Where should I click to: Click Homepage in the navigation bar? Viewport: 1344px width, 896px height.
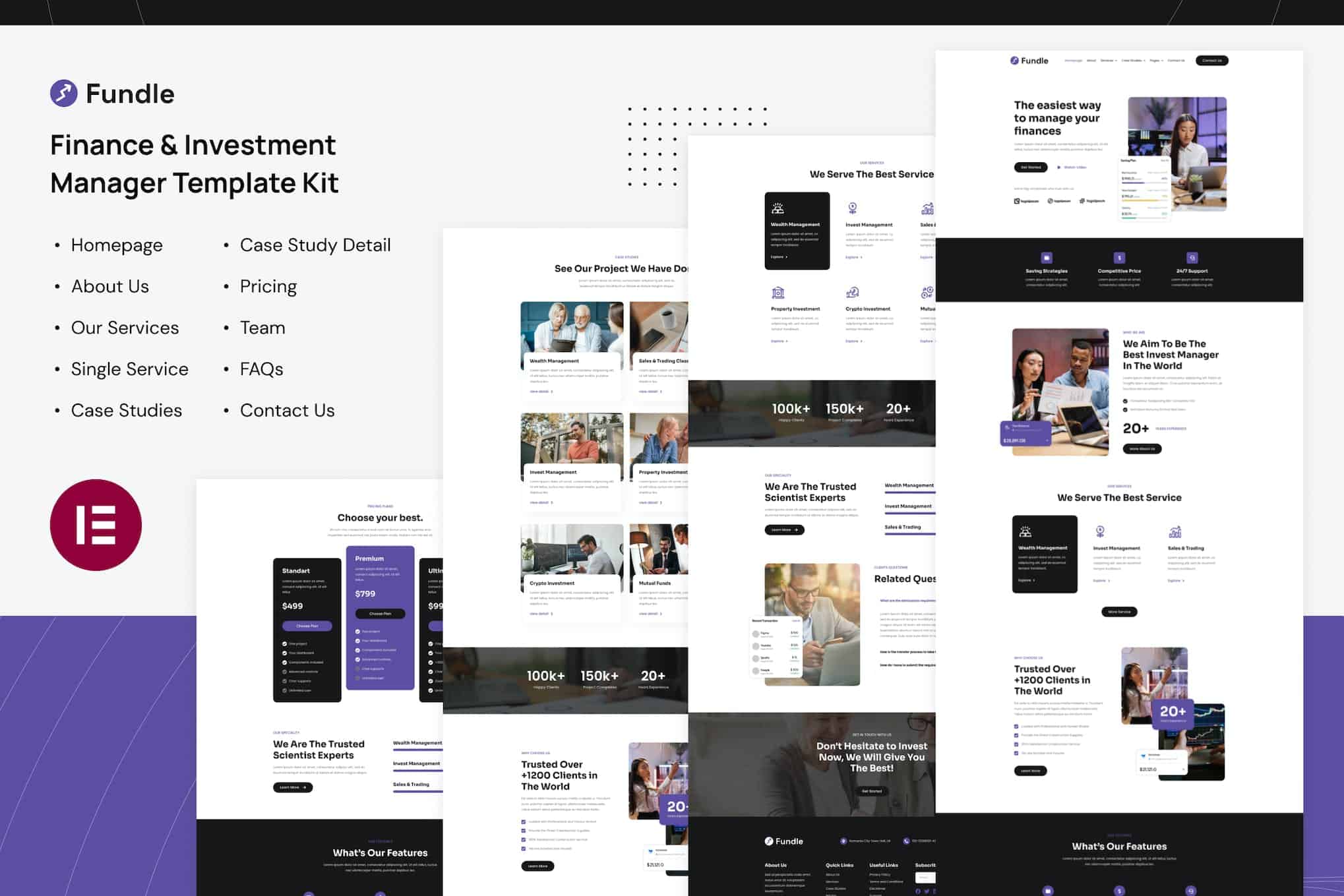[x=1074, y=60]
